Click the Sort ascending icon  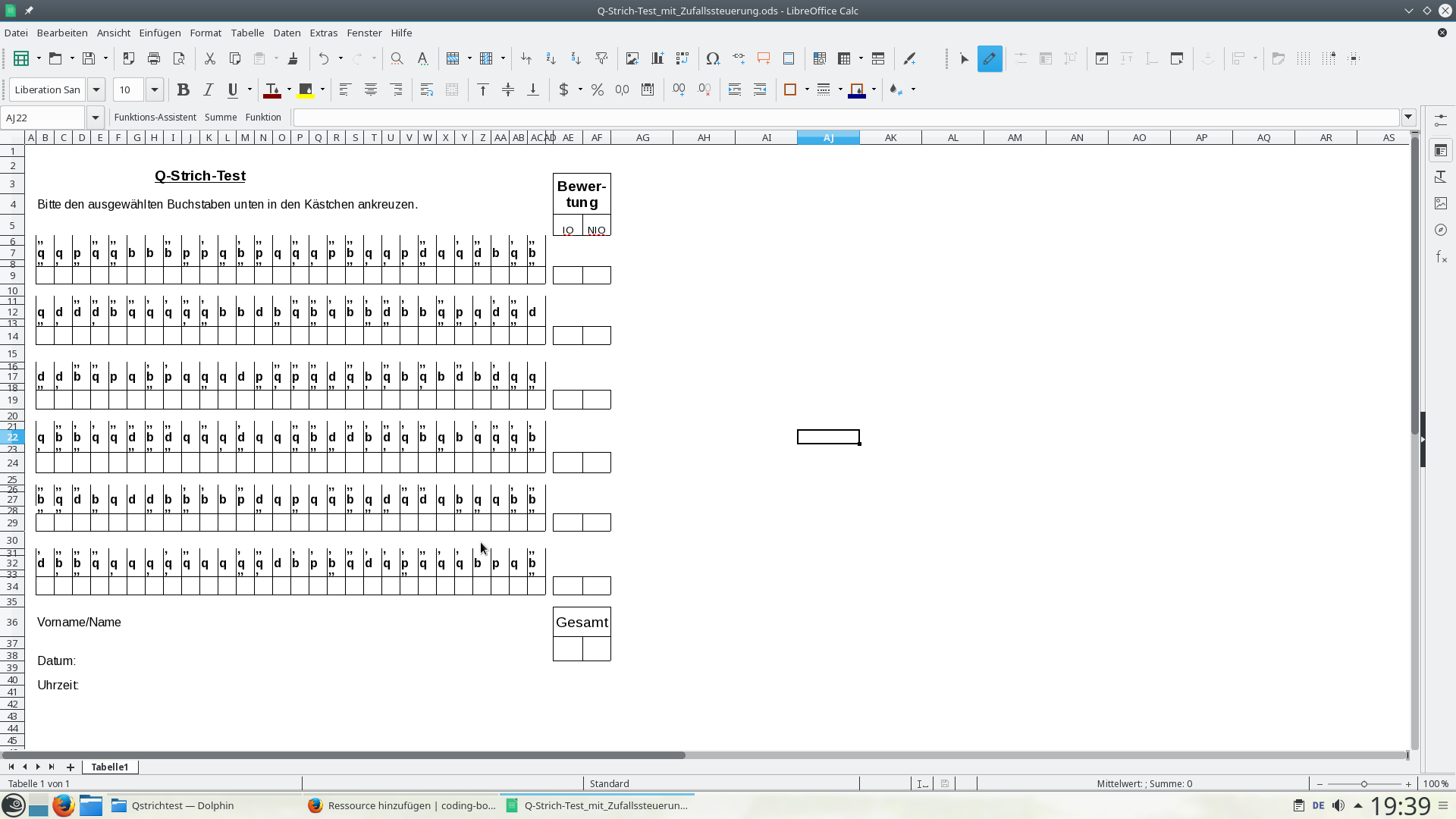click(551, 58)
